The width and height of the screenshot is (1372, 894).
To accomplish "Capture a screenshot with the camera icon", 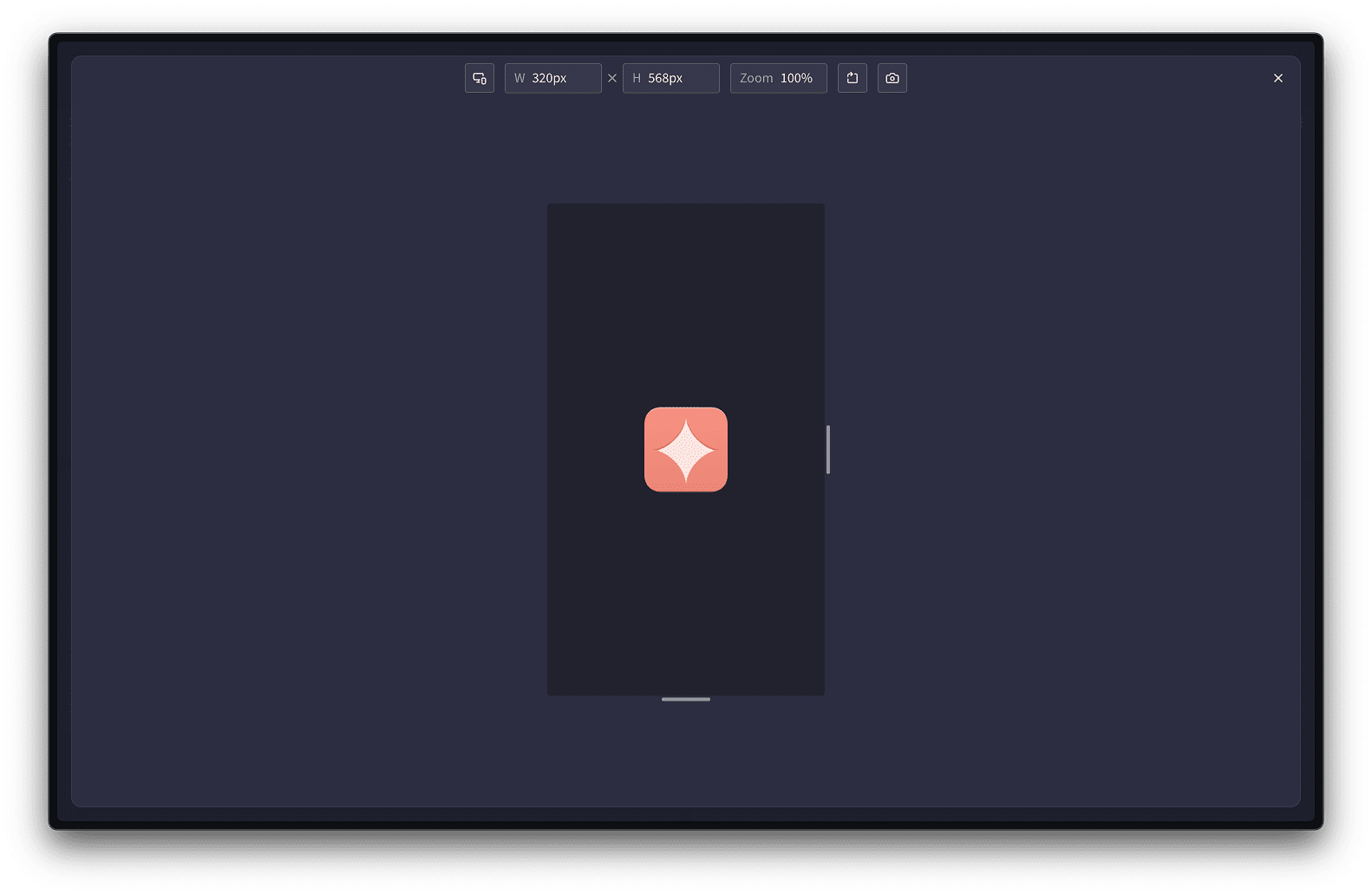I will pyautogui.click(x=892, y=78).
